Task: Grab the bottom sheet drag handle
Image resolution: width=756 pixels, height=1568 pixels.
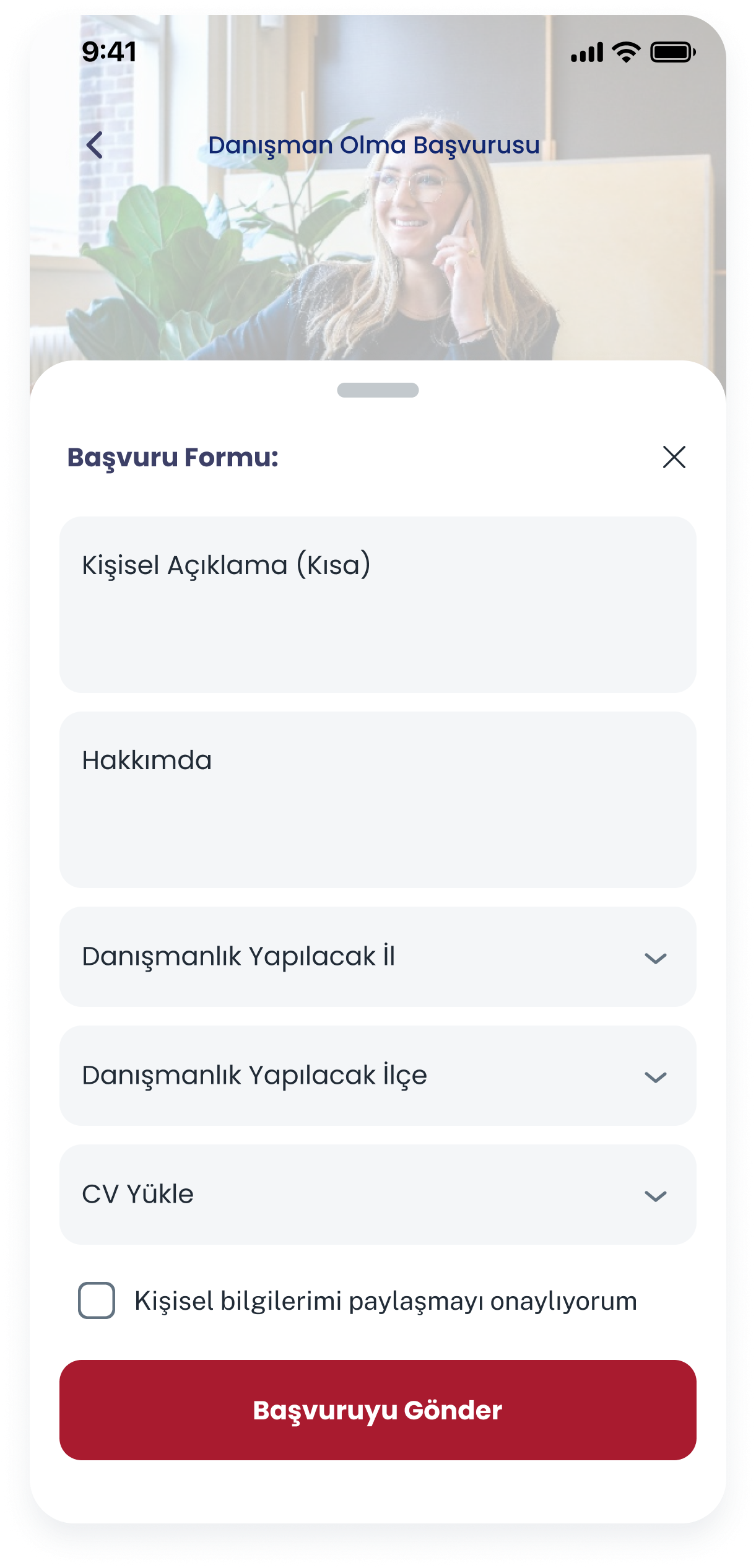Action: click(x=378, y=390)
